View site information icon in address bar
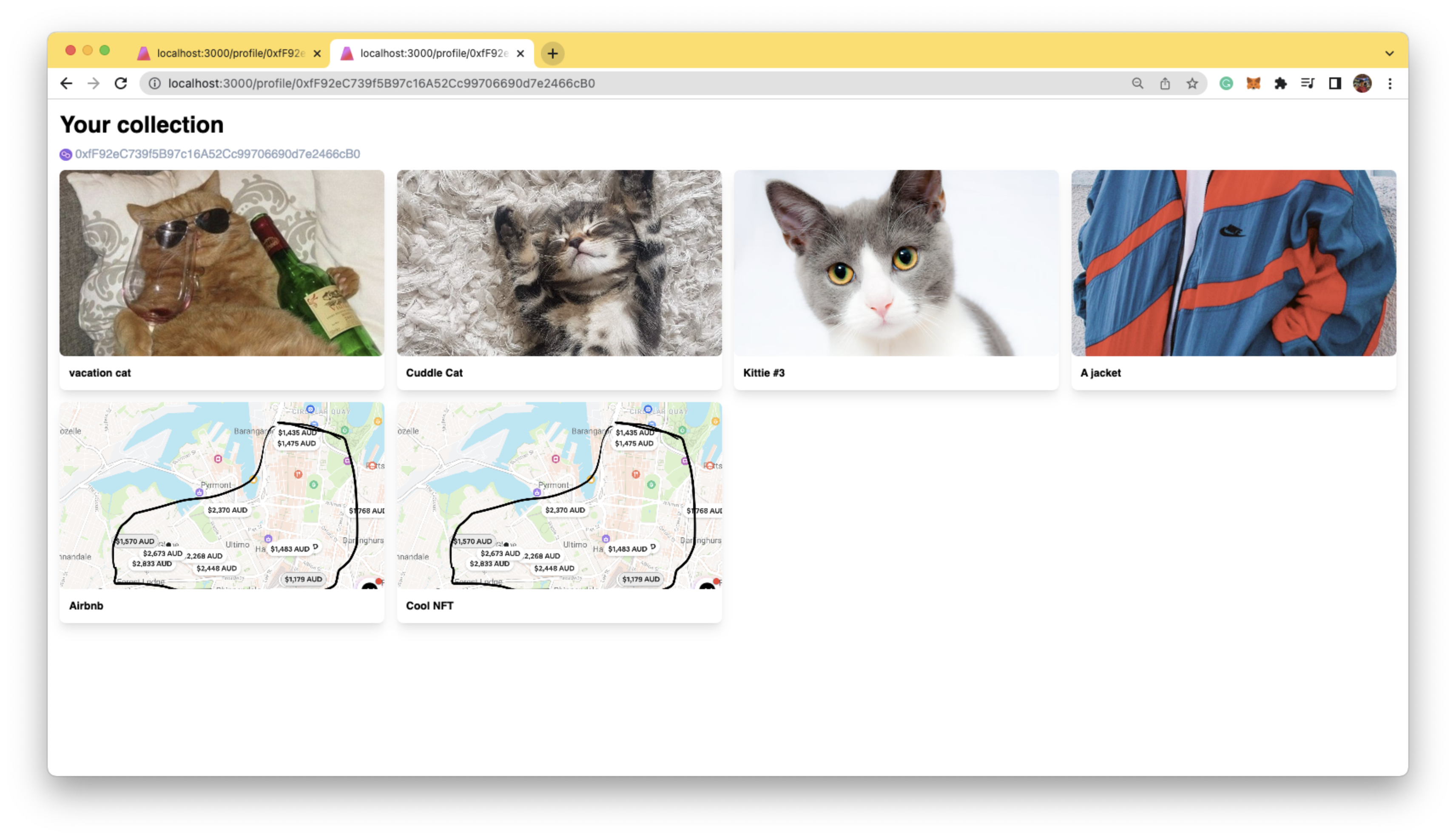 tap(154, 84)
